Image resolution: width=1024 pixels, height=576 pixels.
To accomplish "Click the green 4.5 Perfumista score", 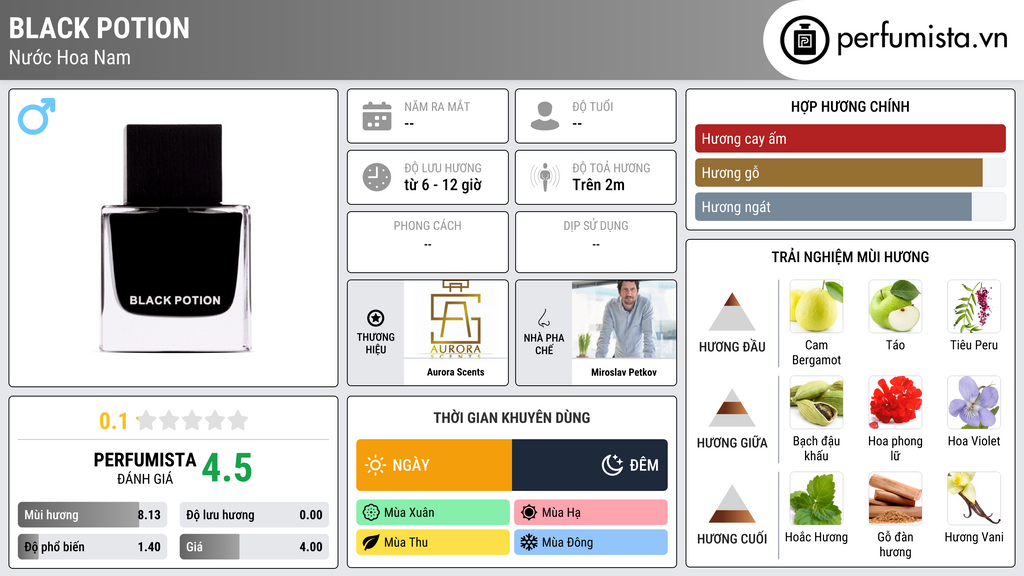I will (227, 468).
